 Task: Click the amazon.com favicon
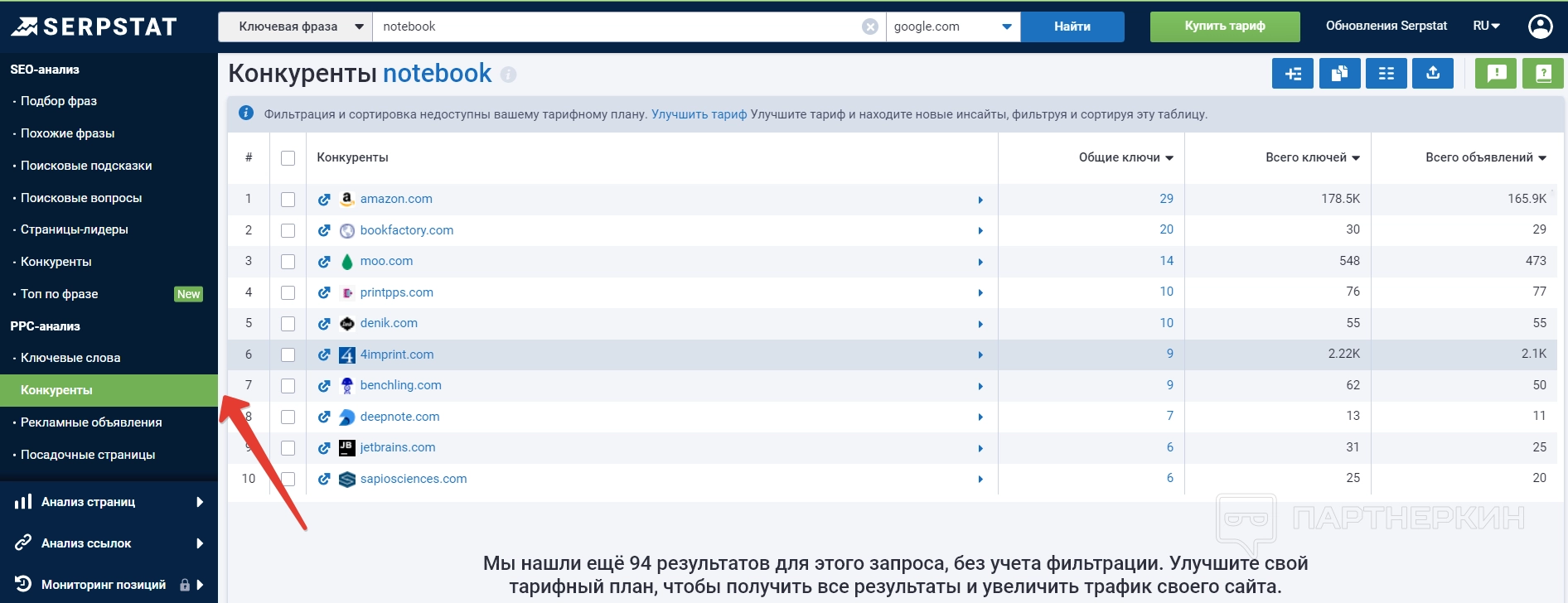347,199
